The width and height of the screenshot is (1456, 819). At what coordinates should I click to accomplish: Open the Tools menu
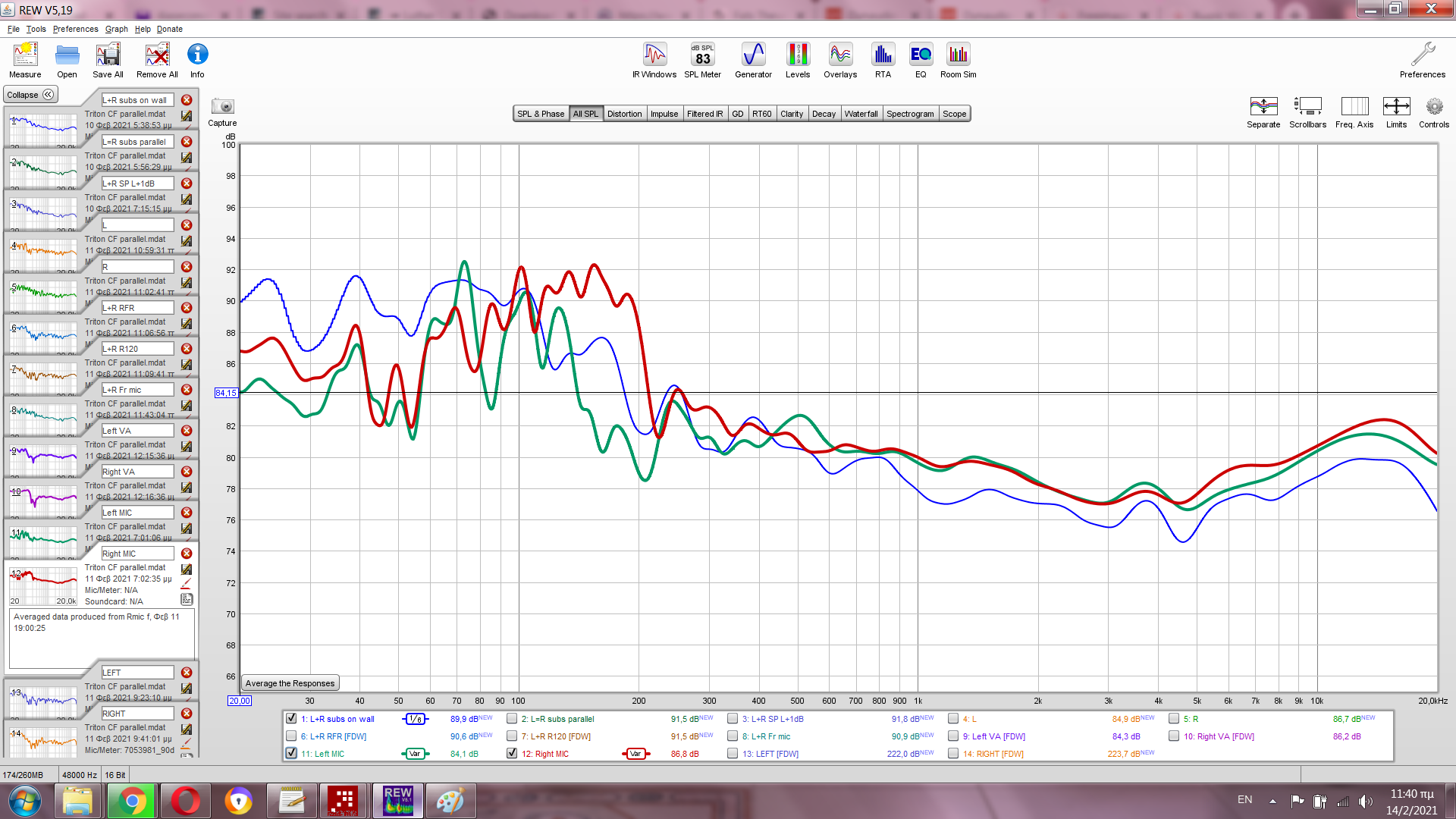[36, 29]
